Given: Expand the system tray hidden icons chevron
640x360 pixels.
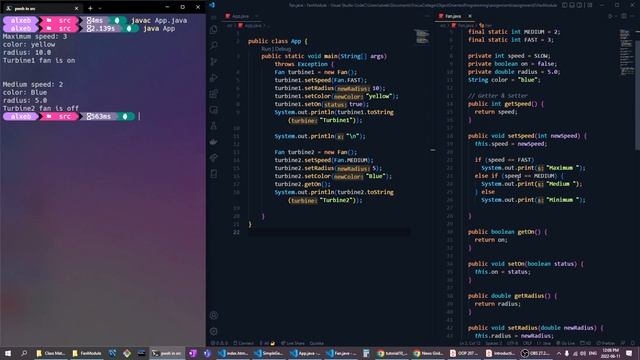Looking at the screenshot, I should pyautogui.click(x=559, y=353).
